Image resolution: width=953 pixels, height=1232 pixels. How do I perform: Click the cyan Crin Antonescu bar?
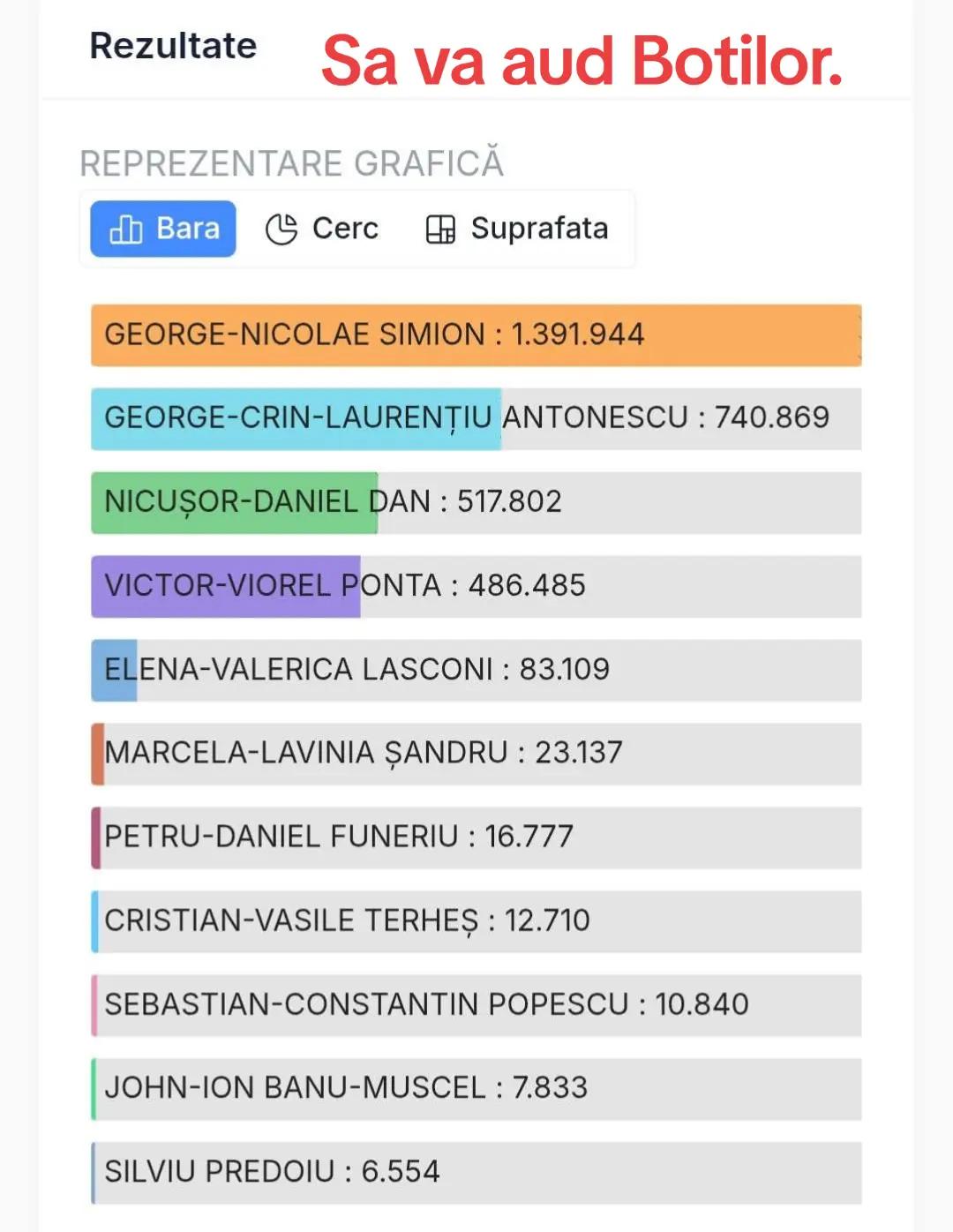(296, 418)
